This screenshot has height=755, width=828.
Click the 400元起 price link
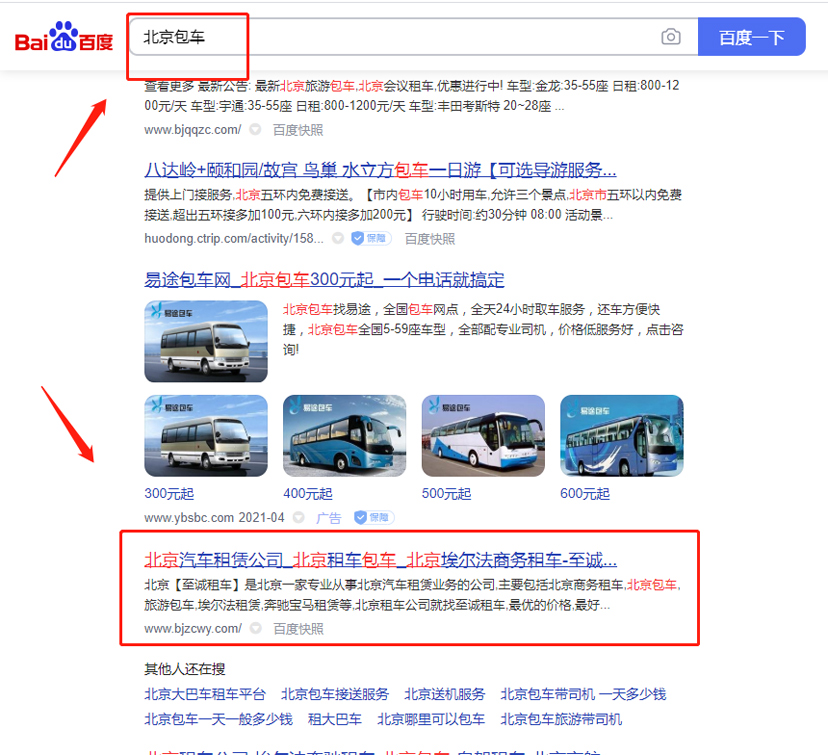coord(308,494)
